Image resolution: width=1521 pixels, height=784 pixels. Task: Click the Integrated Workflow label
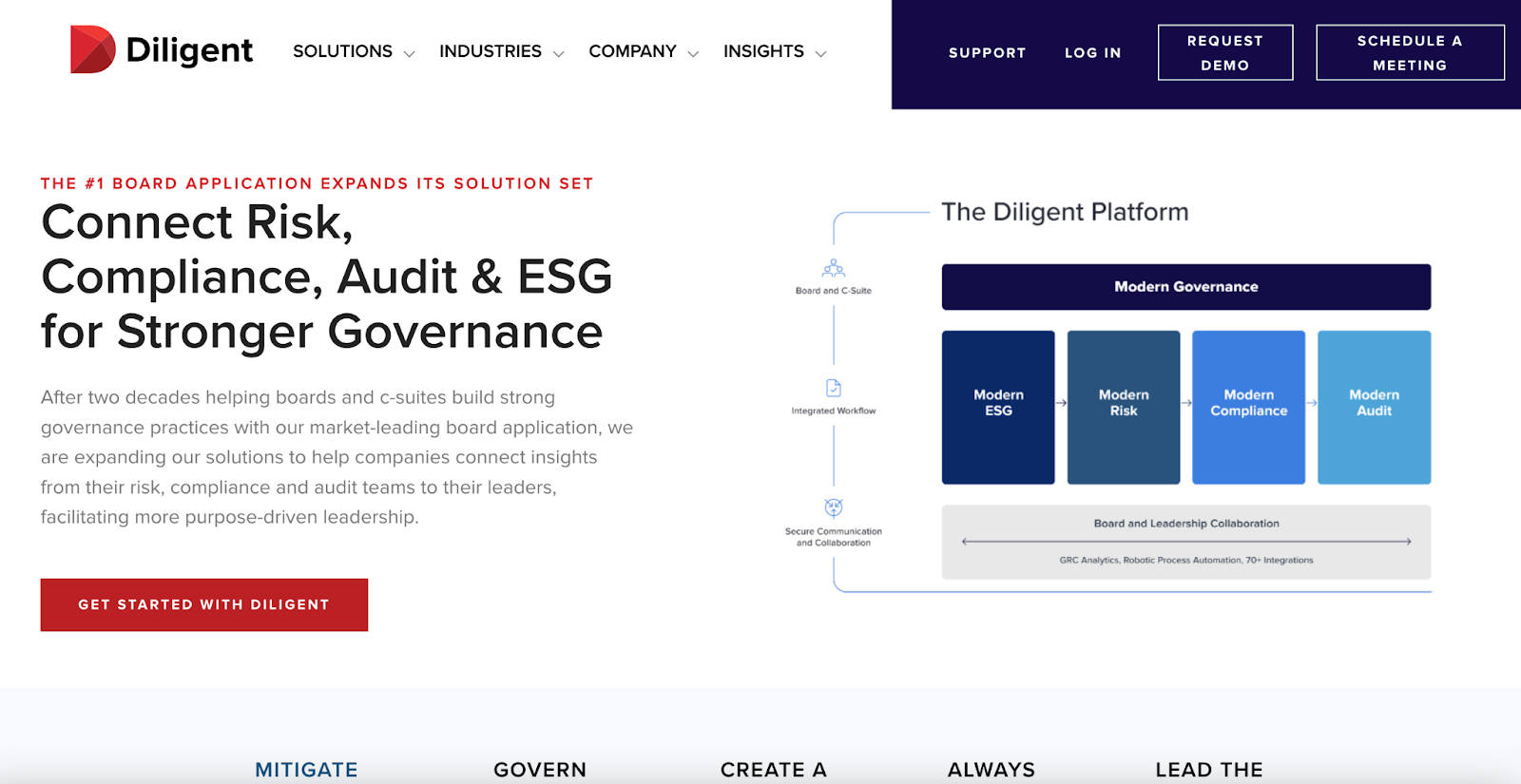pyautogui.click(x=834, y=411)
